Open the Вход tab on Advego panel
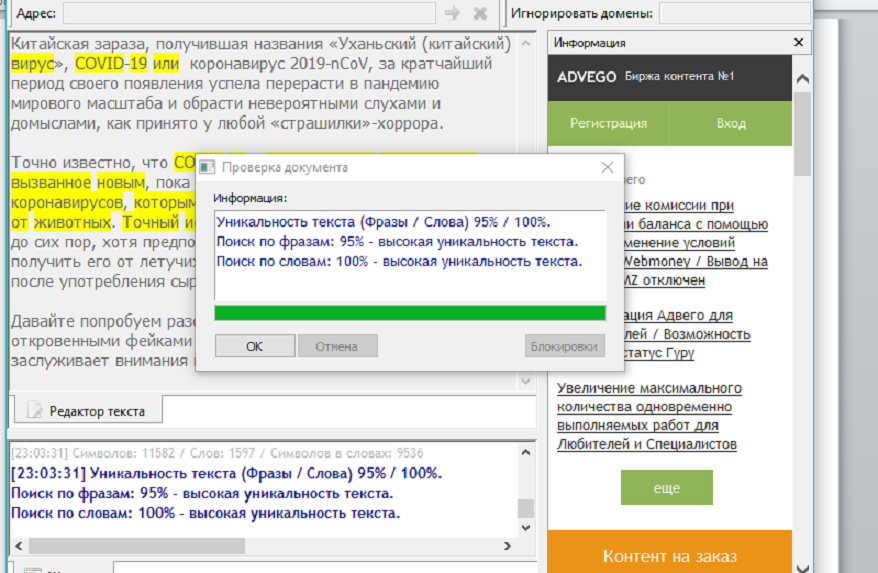 click(731, 124)
